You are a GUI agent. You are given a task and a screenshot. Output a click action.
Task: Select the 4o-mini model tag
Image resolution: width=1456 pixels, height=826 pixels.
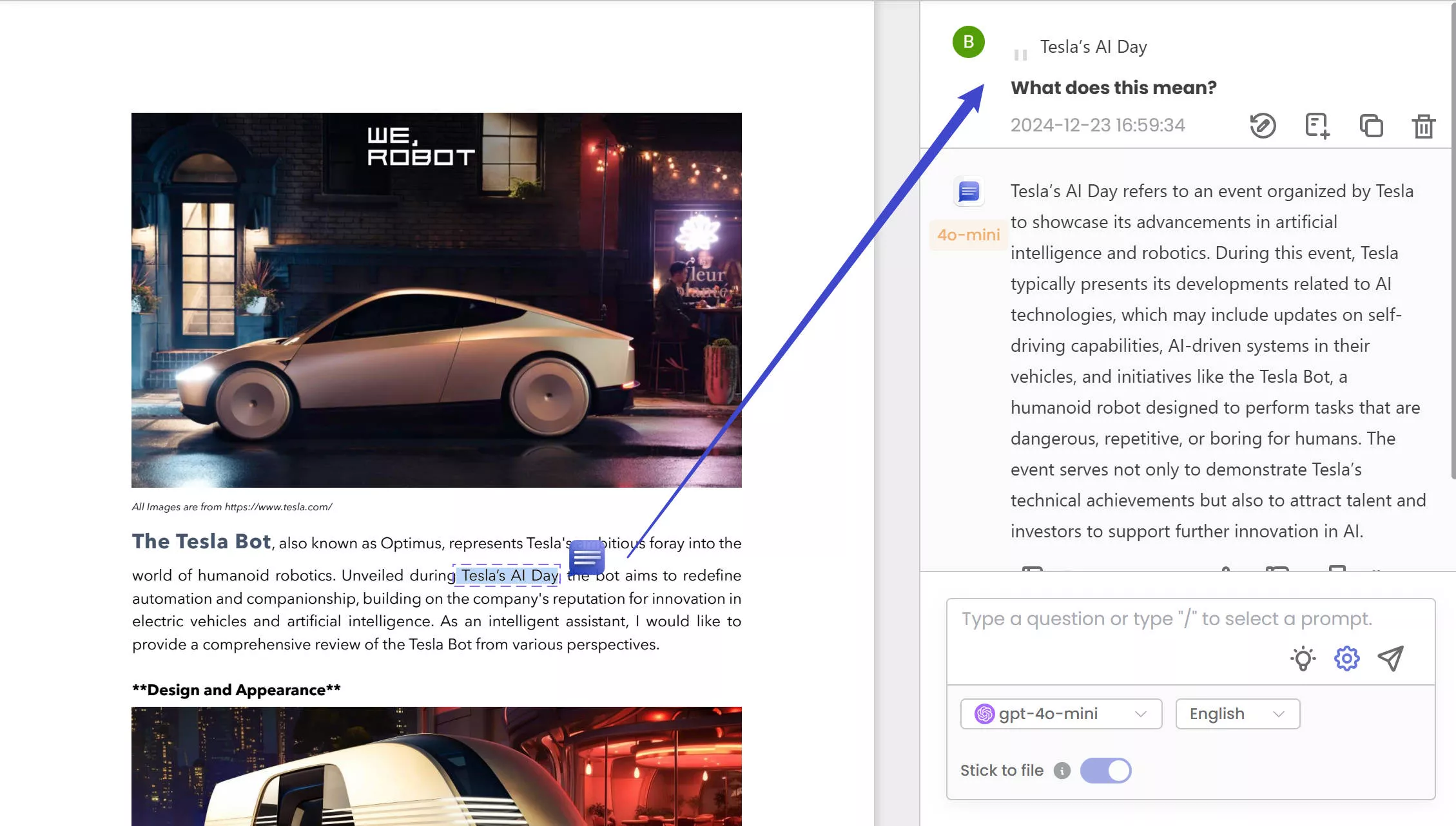click(967, 235)
